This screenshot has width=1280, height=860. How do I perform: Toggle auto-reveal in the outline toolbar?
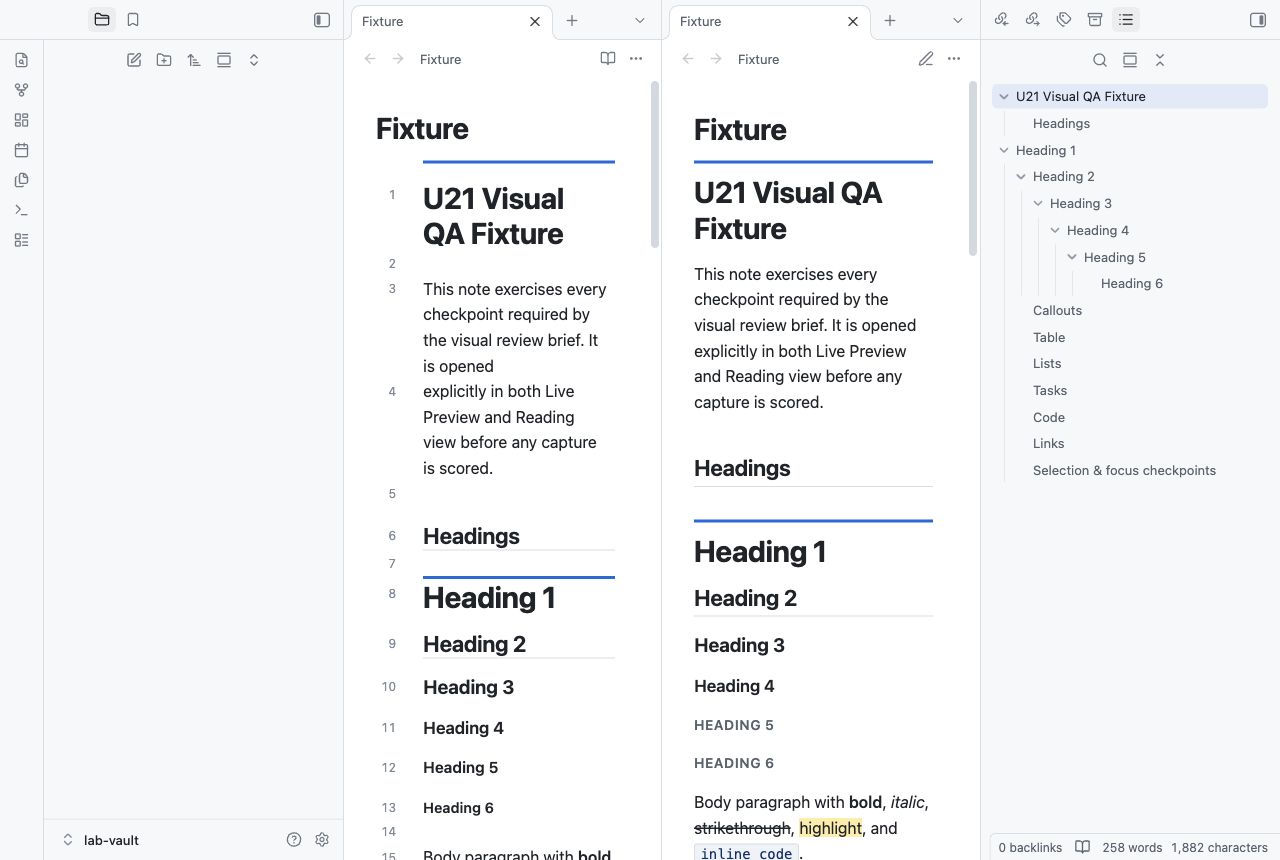[1130, 60]
